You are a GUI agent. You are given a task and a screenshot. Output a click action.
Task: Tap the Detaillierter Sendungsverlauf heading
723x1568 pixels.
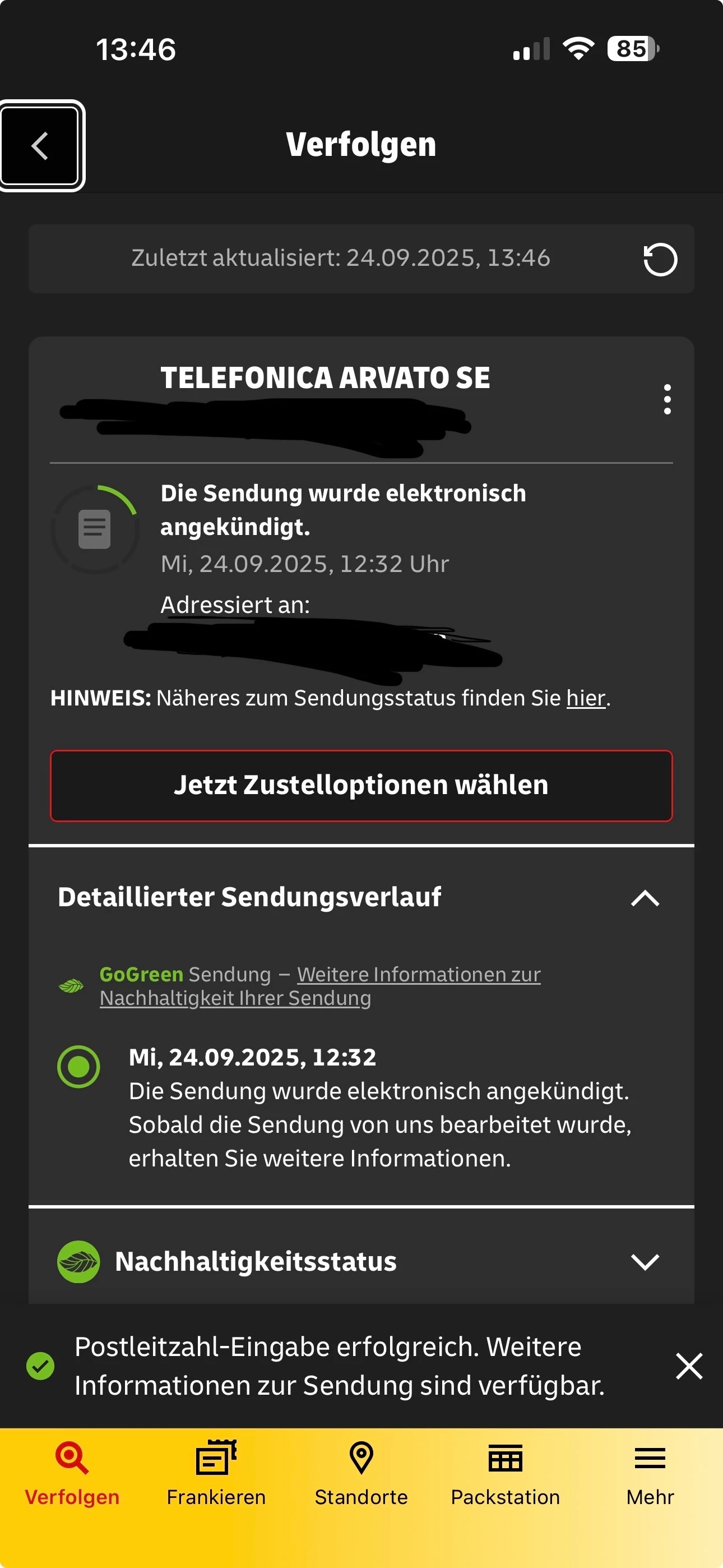click(249, 897)
